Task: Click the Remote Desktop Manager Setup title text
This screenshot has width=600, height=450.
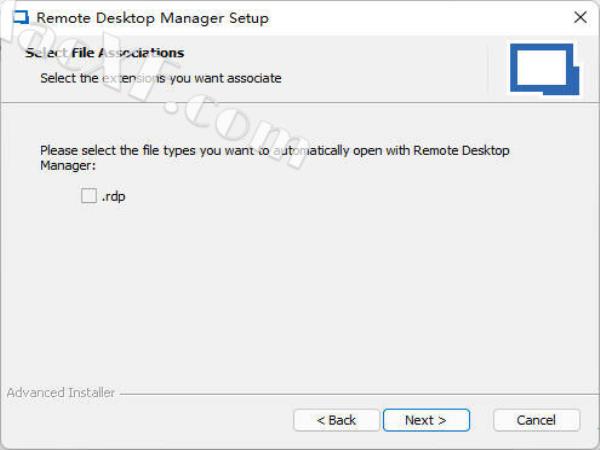Action: coord(152,18)
